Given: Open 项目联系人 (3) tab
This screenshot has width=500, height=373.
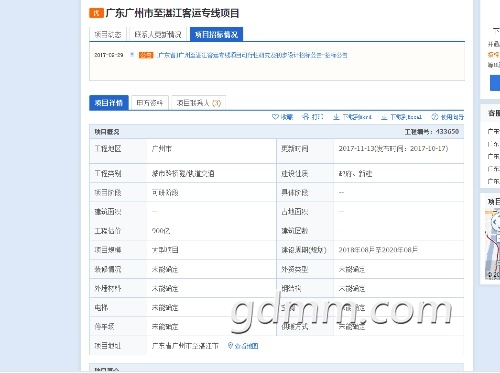Looking at the screenshot, I should click(x=199, y=103).
